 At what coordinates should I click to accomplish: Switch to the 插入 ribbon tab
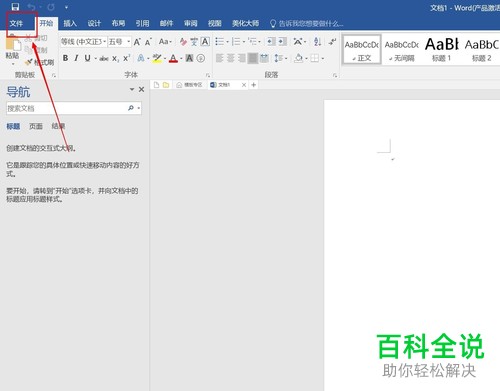pos(70,23)
